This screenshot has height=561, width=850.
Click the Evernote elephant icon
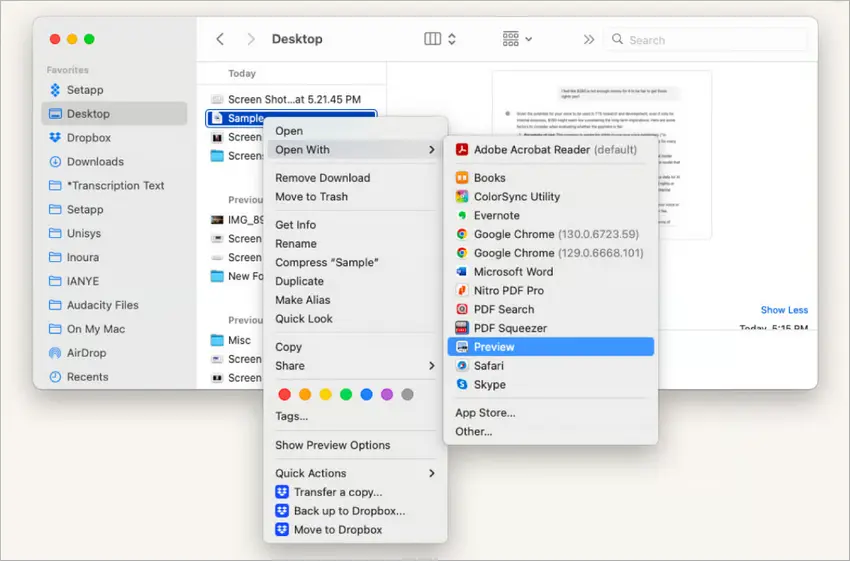pyautogui.click(x=462, y=216)
